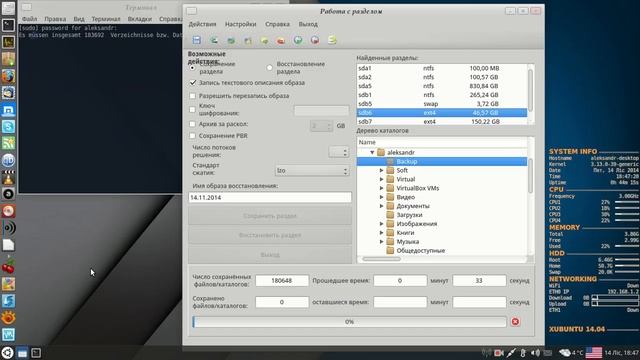Expand the Музыка folder

pyautogui.click(x=382, y=242)
